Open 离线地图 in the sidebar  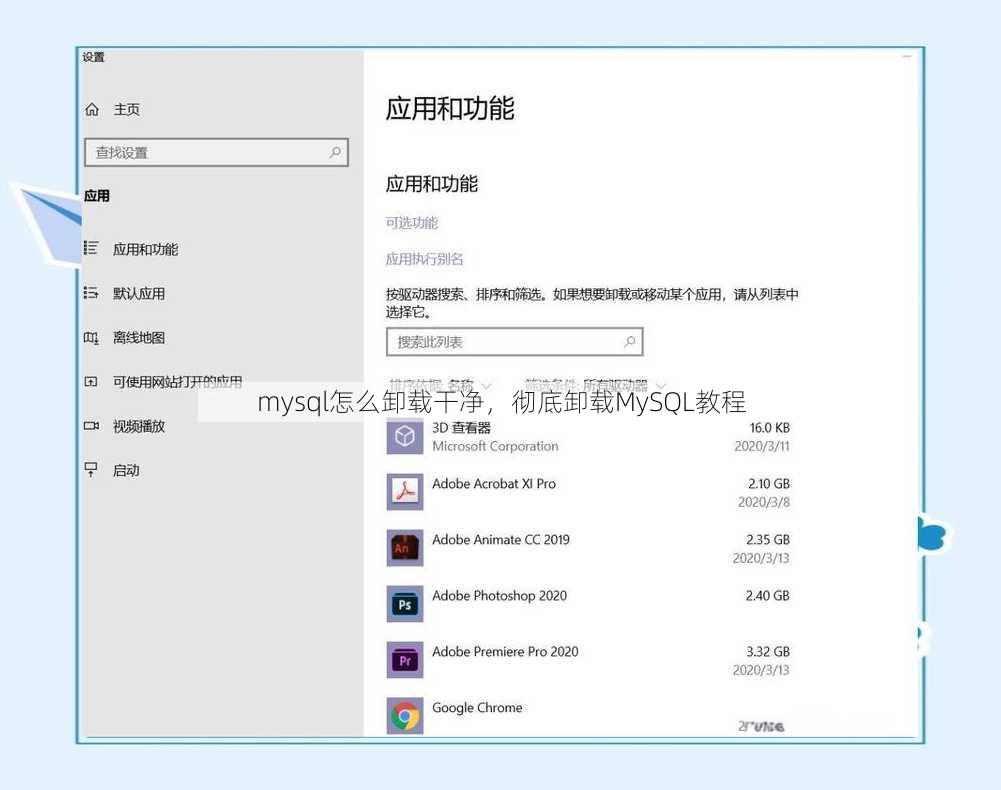click(x=139, y=337)
